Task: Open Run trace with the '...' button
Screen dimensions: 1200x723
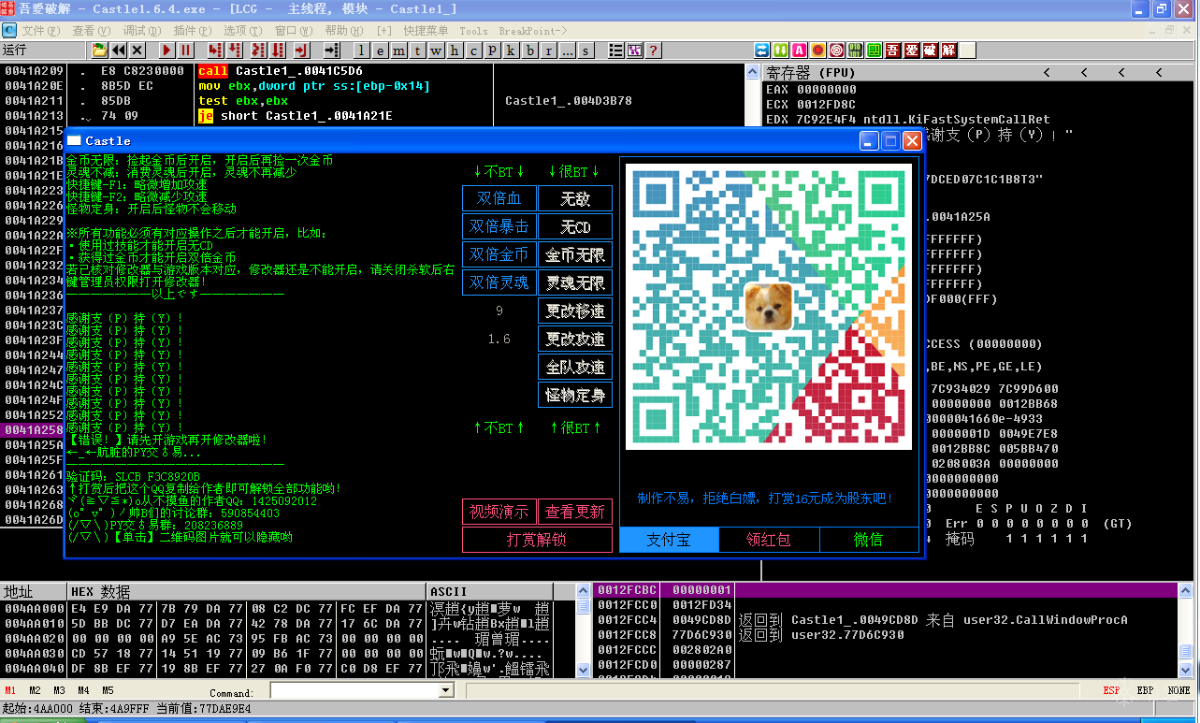Action: (x=567, y=50)
